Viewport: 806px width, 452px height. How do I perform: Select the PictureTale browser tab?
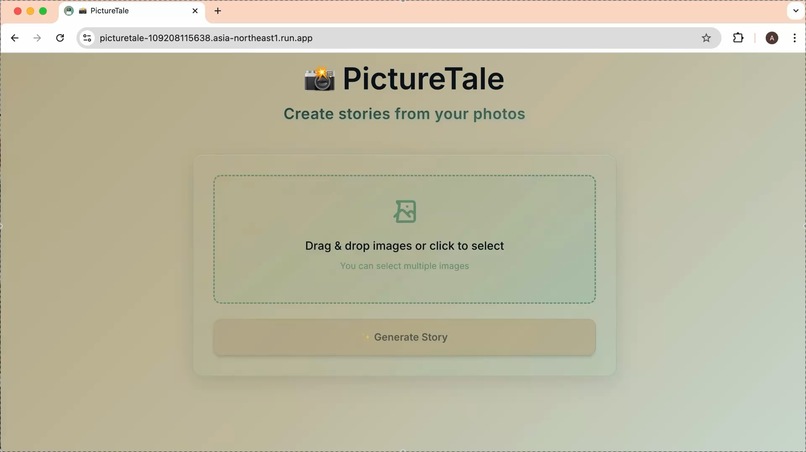(x=132, y=11)
